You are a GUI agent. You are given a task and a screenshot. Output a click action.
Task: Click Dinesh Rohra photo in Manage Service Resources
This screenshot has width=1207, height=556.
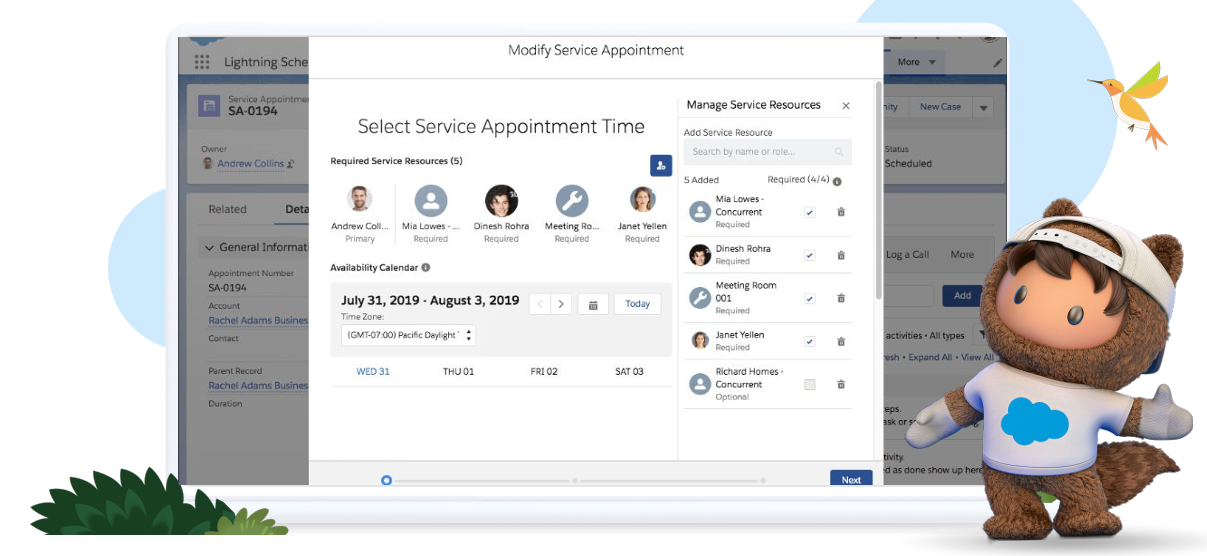700,255
